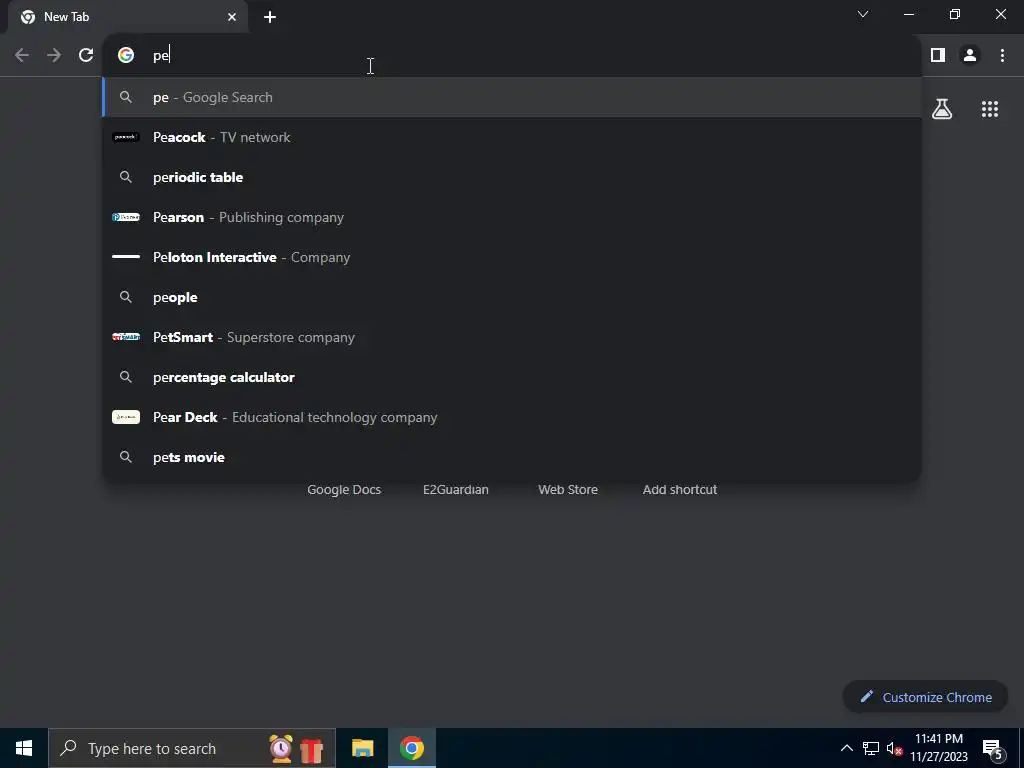Image resolution: width=1024 pixels, height=768 pixels.
Task: Choose the Peacock TV network suggestion
Action: 512,137
